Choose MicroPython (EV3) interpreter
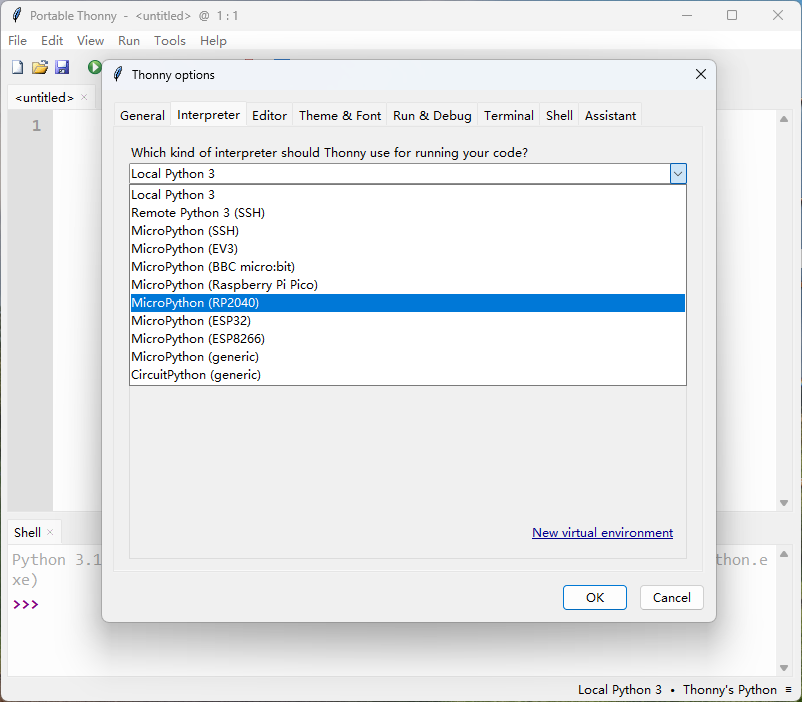 pos(408,249)
